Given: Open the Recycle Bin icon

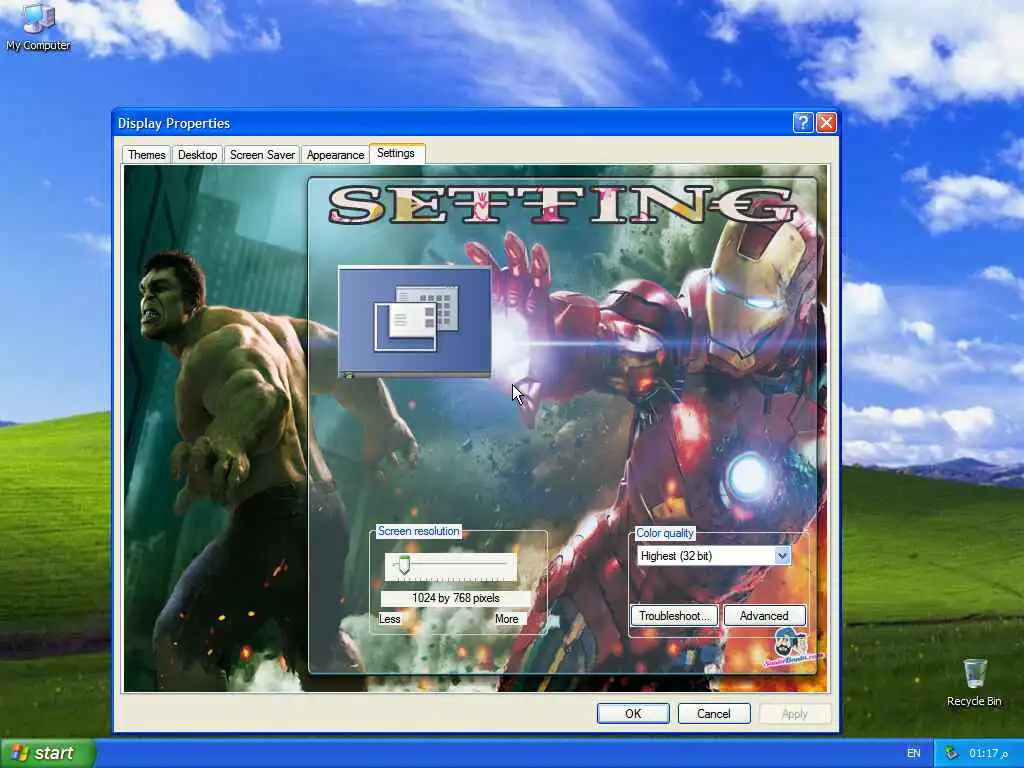Looking at the screenshot, I should point(974,683).
